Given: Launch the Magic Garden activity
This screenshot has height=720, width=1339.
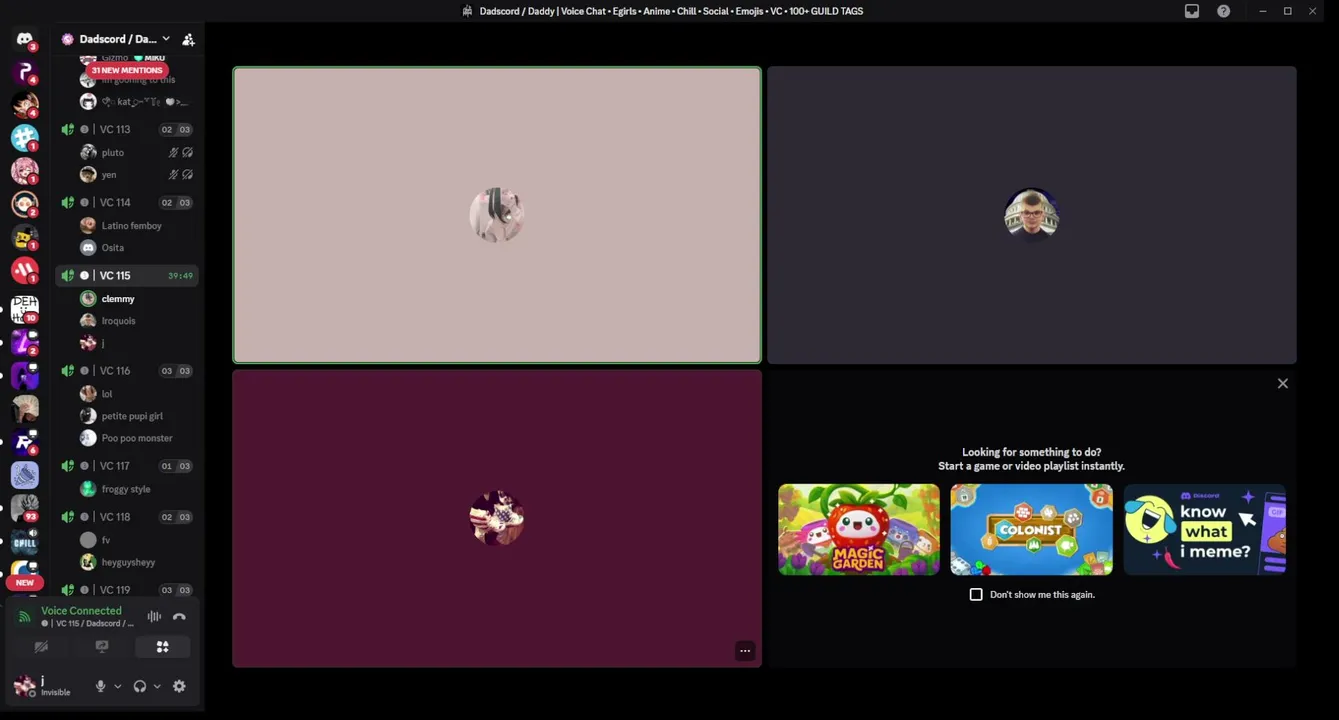Looking at the screenshot, I should pos(859,529).
